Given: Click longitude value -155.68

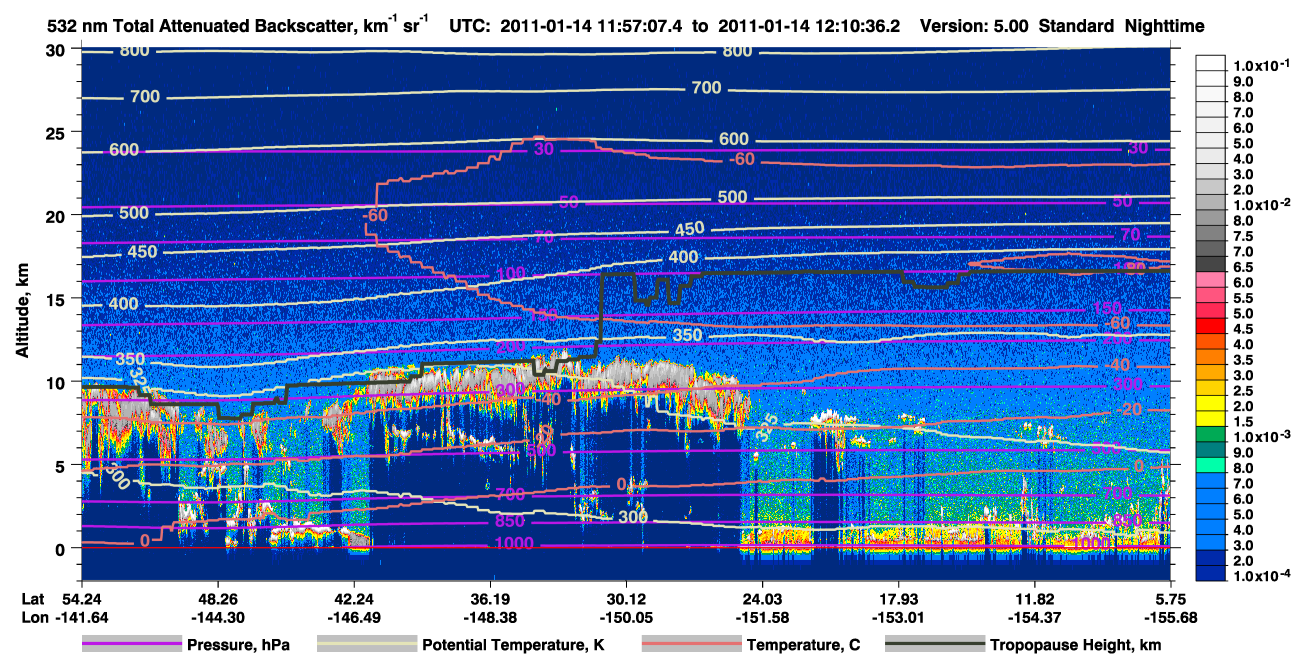Looking at the screenshot, I should point(1171,617).
